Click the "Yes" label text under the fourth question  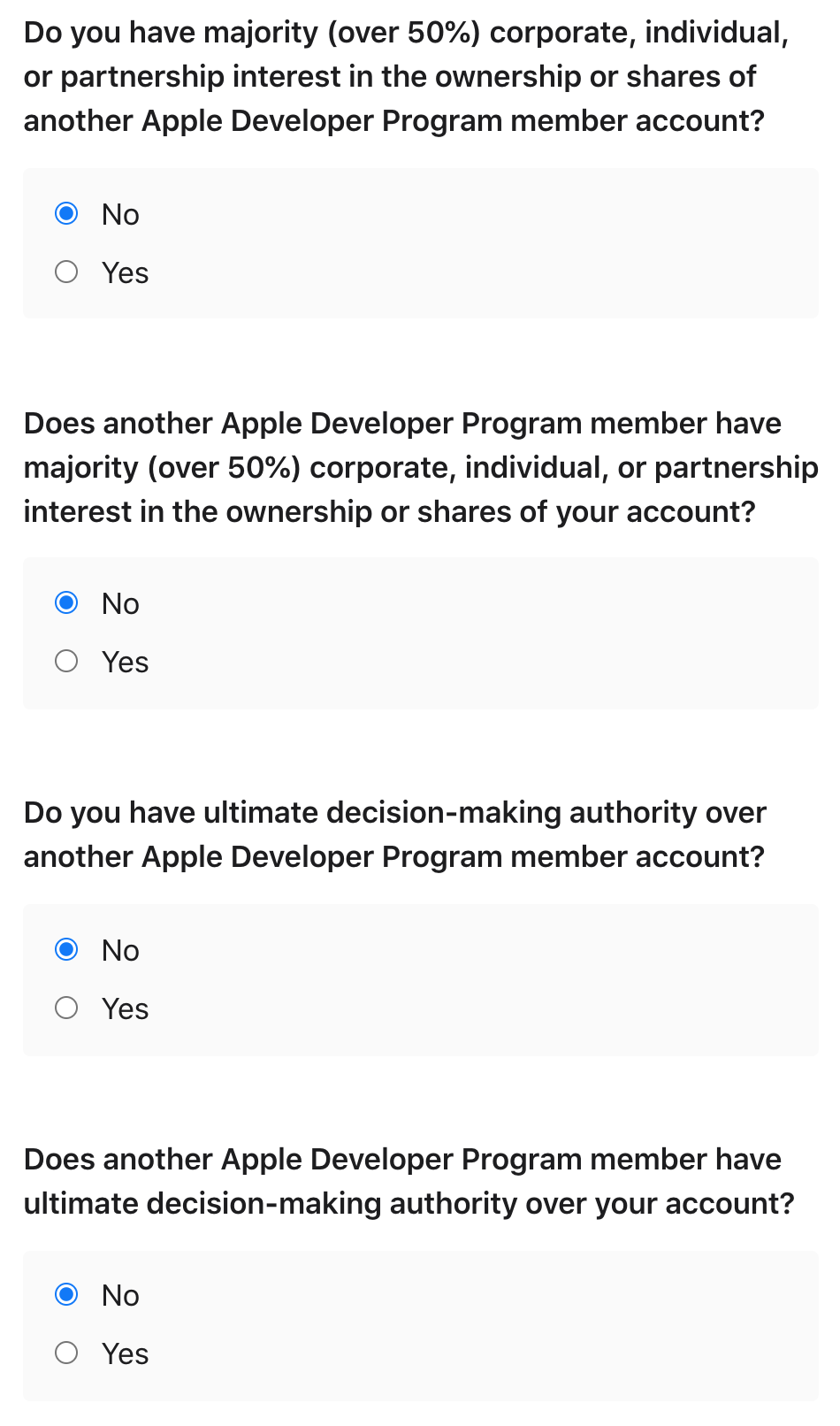[125, 1353]
